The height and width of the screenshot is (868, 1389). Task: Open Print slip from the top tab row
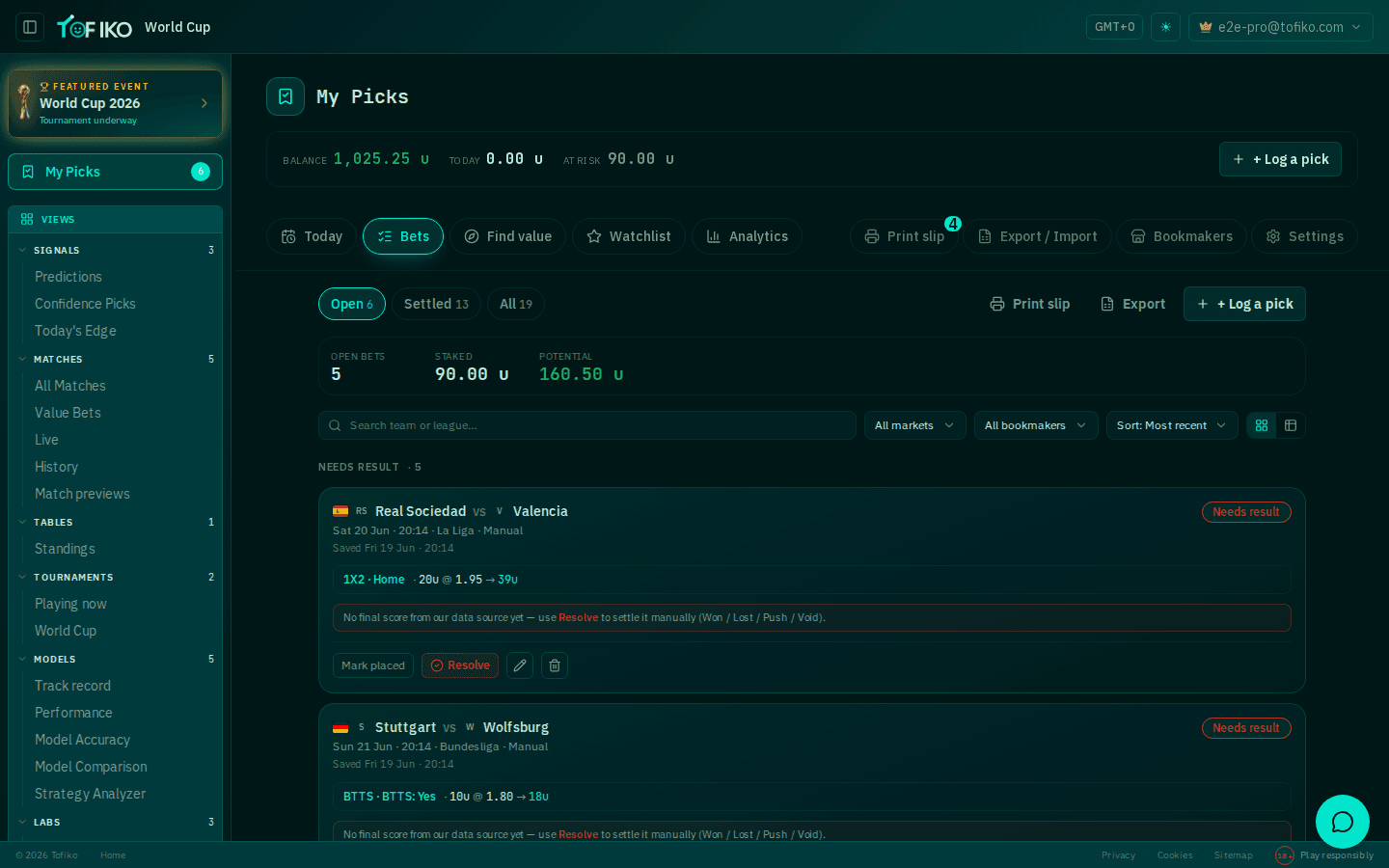904,236
